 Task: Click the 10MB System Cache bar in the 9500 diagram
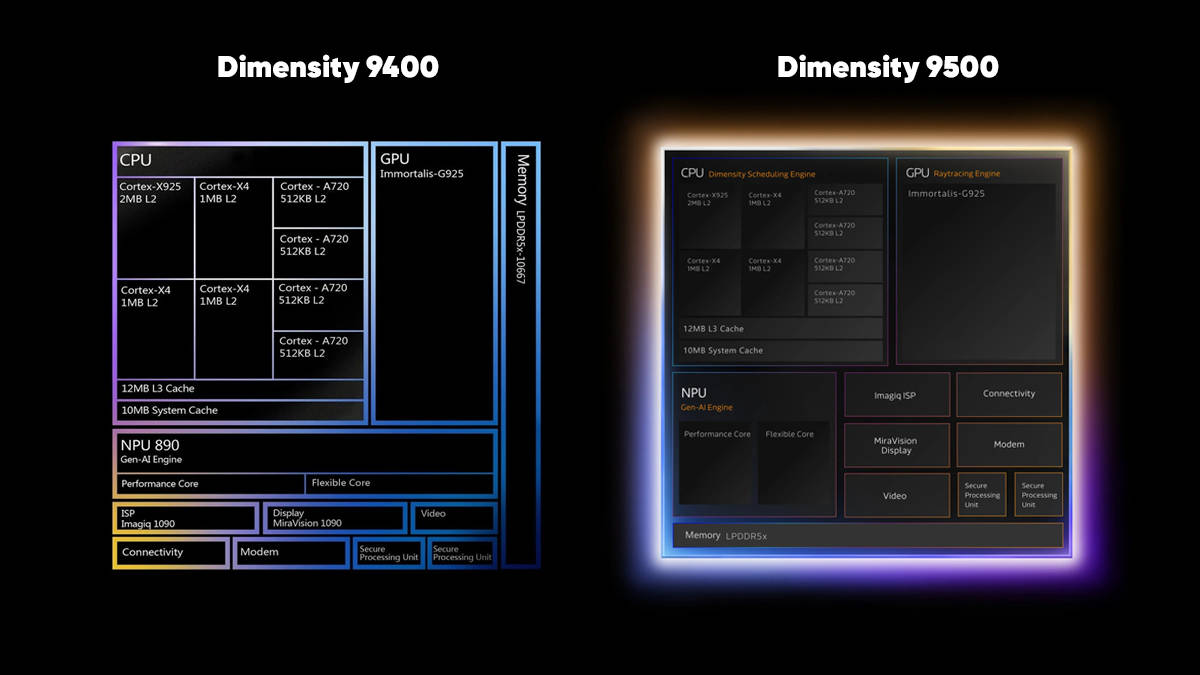[781, 351]
